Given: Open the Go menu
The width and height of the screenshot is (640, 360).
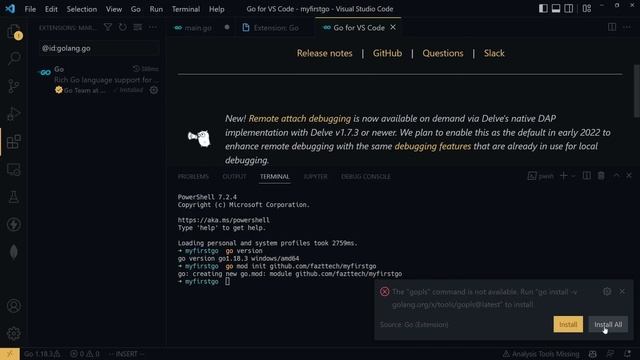Looking at the screenshot, I should tap(136, 9).
